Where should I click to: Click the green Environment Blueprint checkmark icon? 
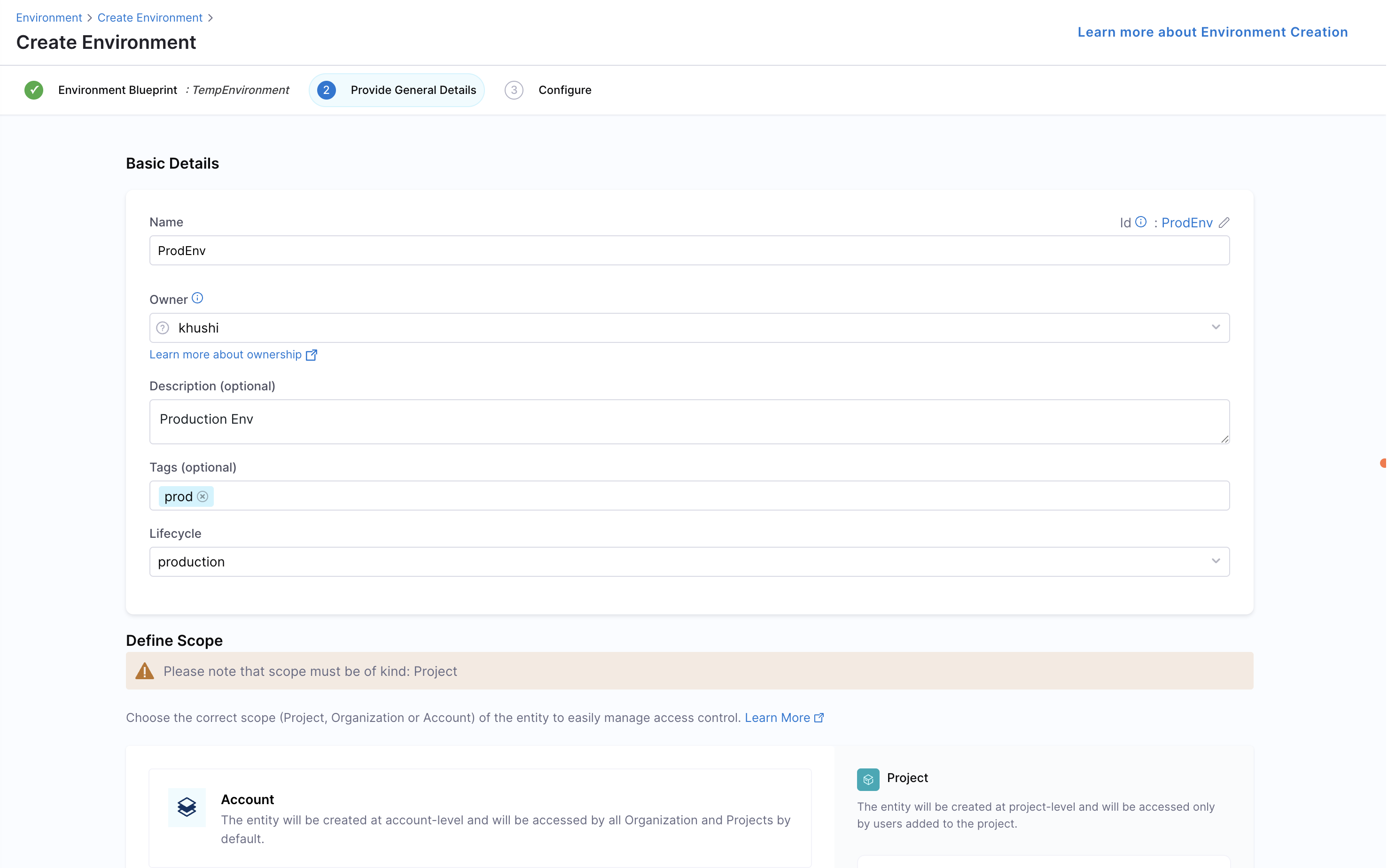tap(34, 90)
